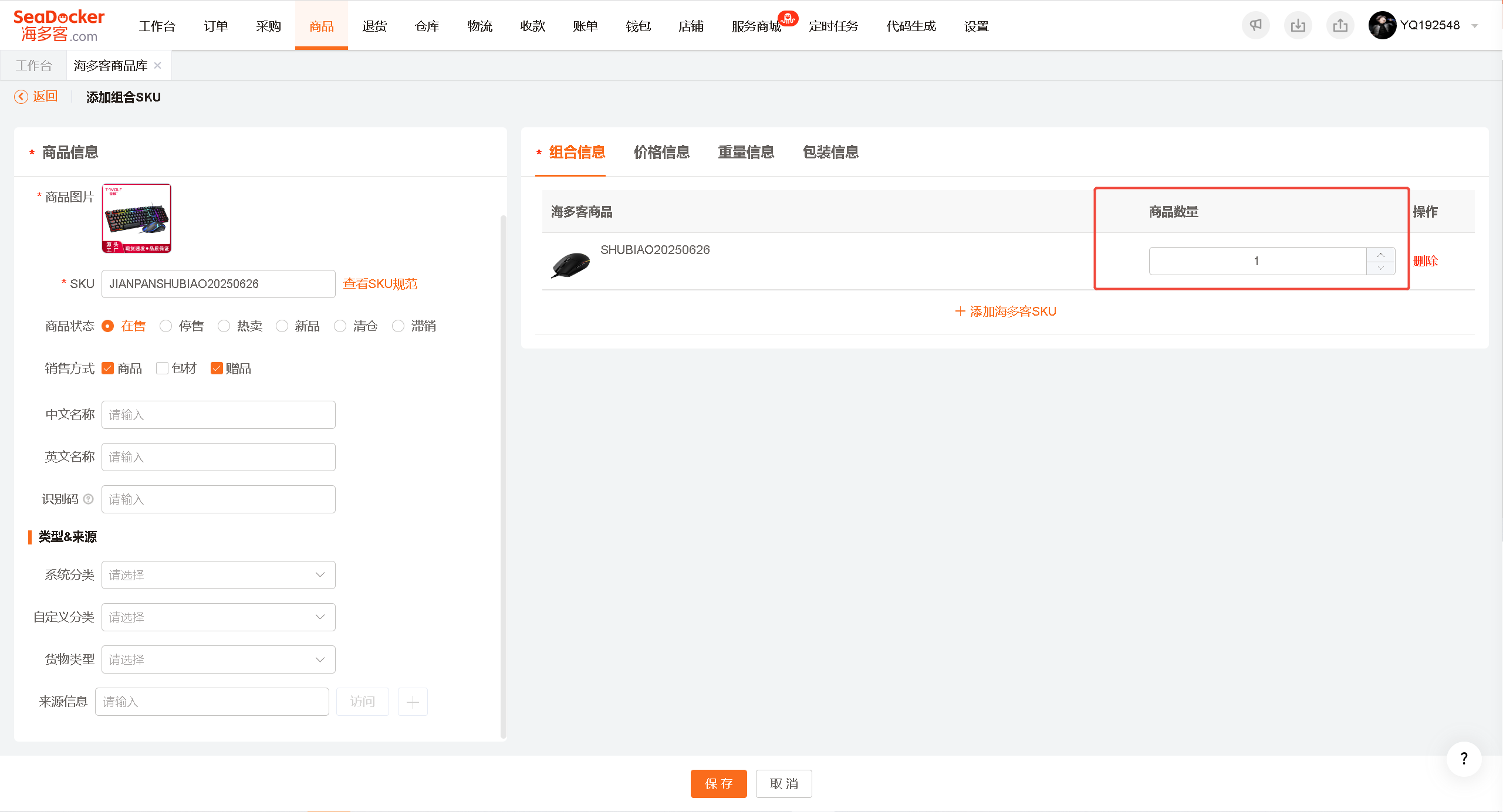Check the 包材 sales method checkbox
1503x812 pixels.
click(x=163, y=368)
